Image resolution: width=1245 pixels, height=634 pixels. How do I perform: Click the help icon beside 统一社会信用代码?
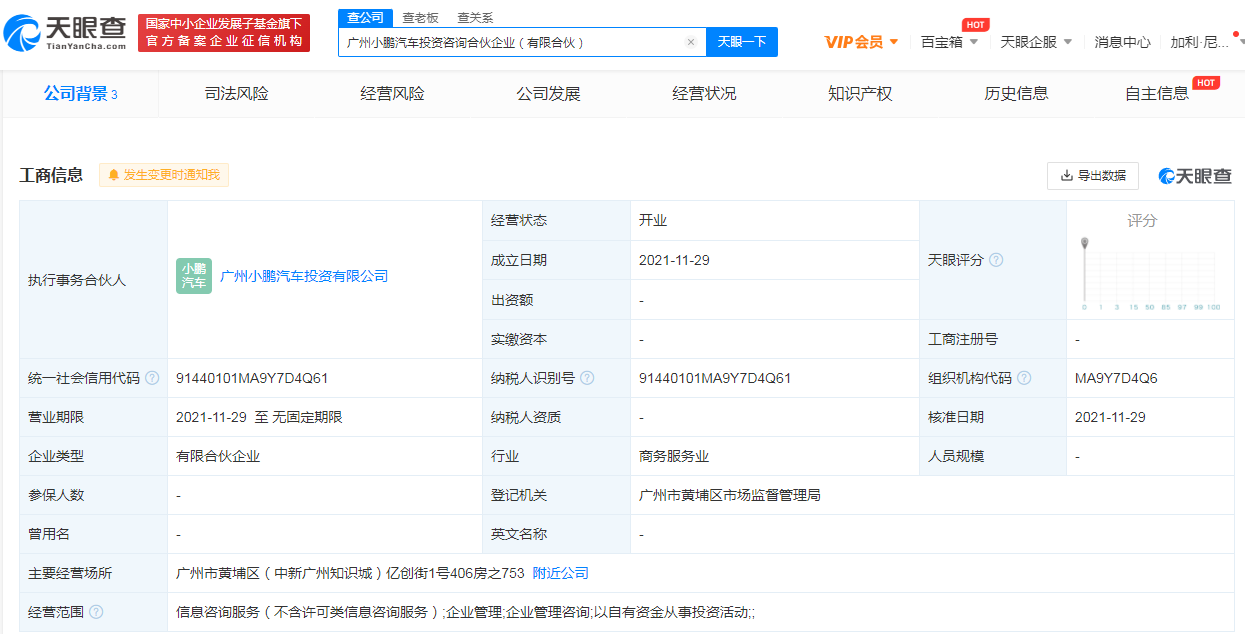click(152, 378)
